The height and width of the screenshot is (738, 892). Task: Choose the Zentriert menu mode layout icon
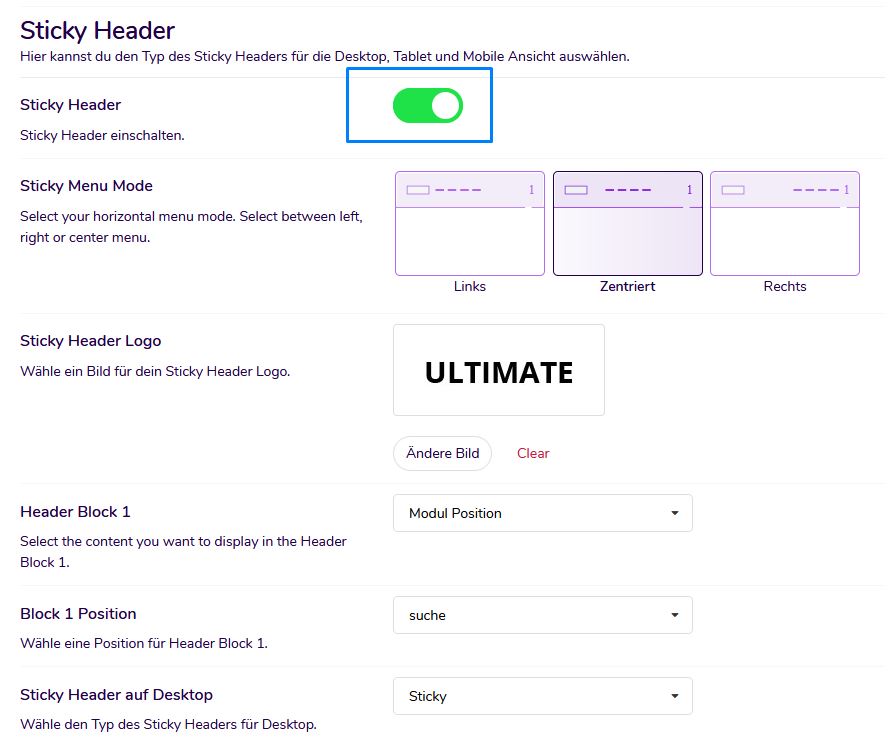tap(627, 223)
